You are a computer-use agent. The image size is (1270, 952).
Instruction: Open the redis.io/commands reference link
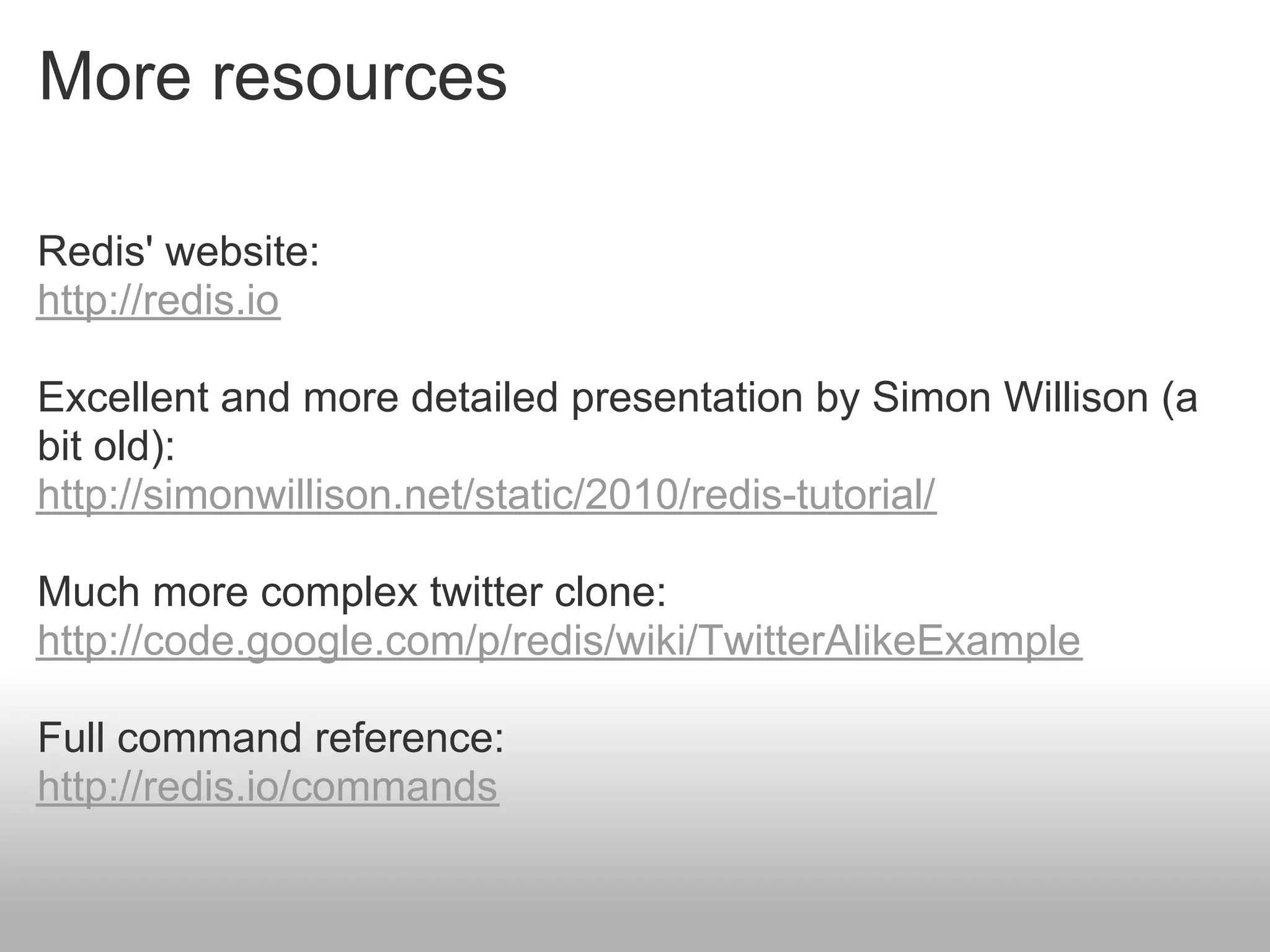pos(268,787)
